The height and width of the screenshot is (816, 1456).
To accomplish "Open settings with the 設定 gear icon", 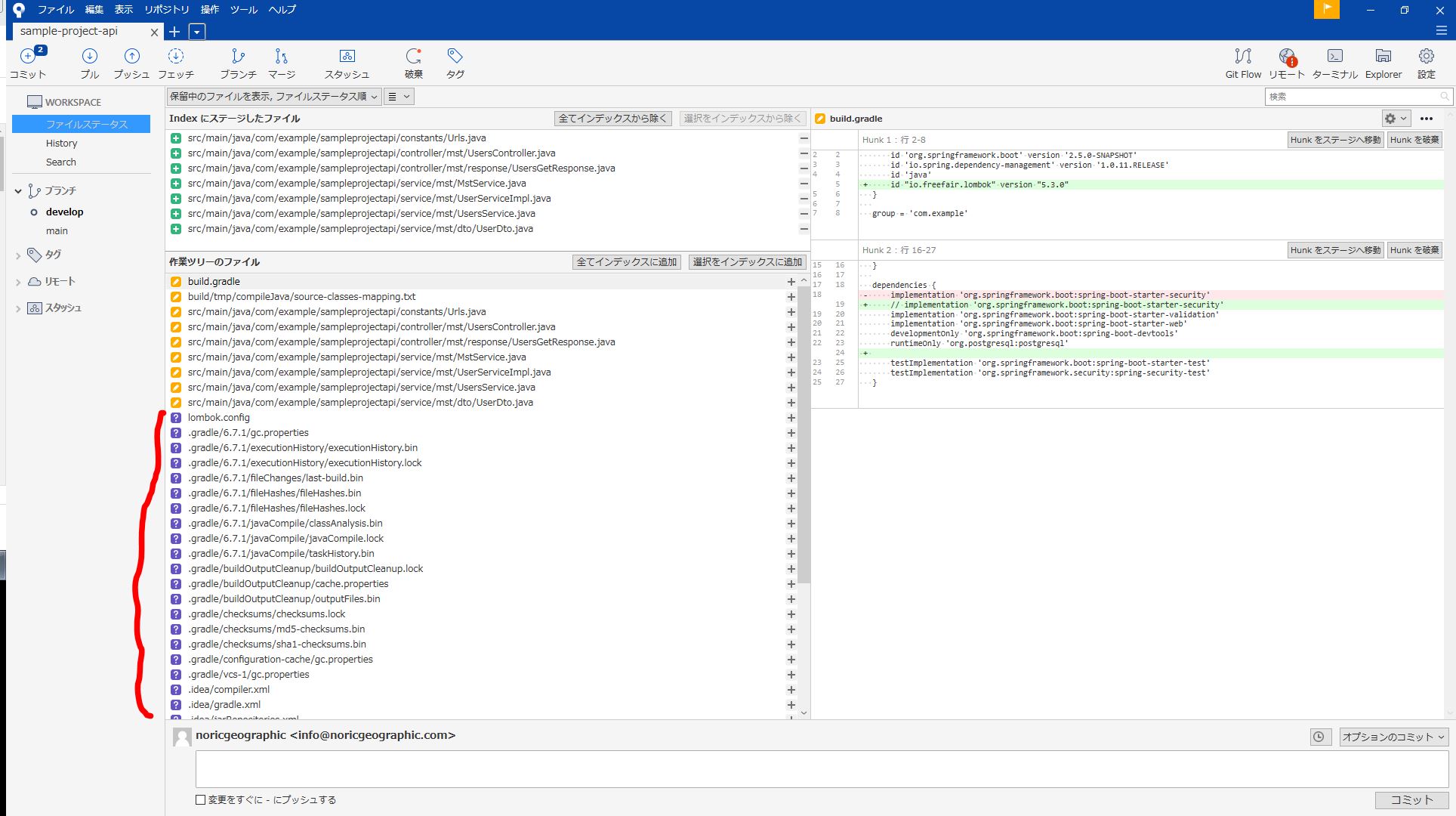I will (1426, 63).
